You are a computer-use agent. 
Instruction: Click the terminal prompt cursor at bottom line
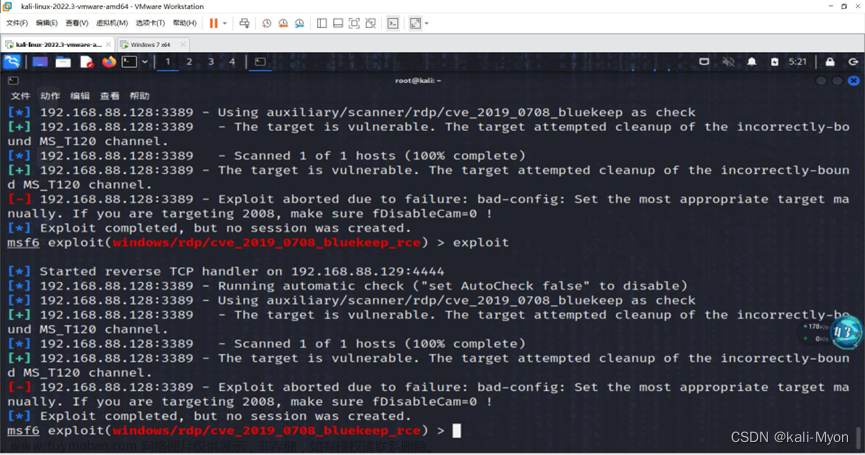[x=457, y=431]
